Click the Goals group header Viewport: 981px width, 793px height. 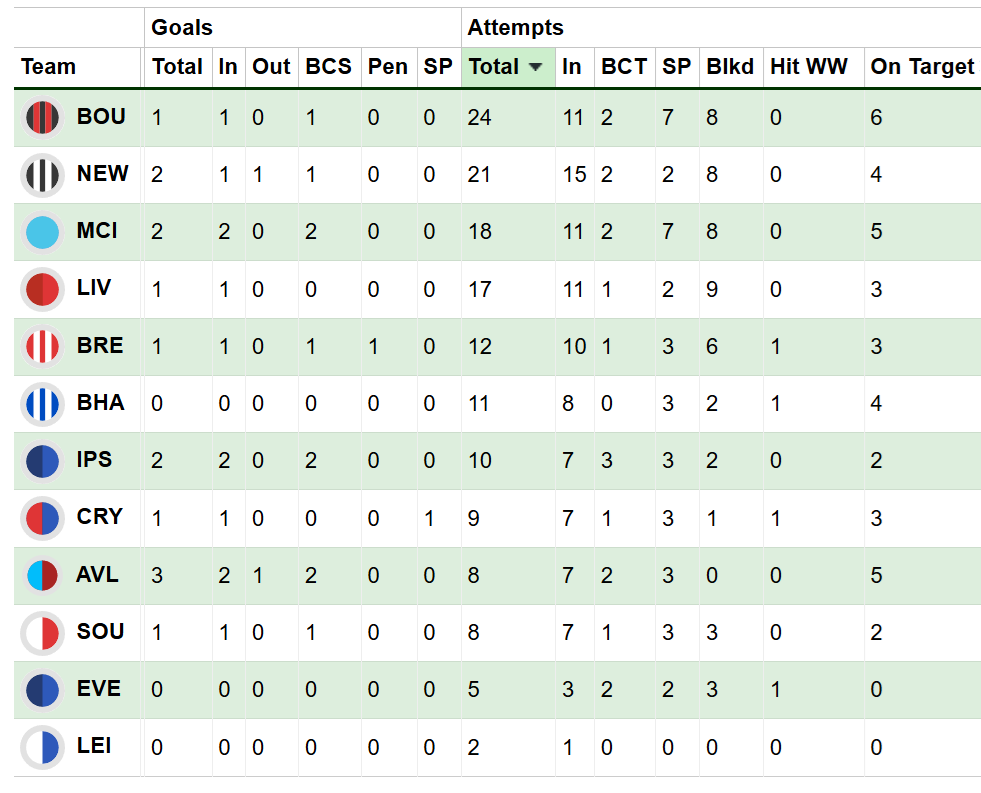point(182,28)
